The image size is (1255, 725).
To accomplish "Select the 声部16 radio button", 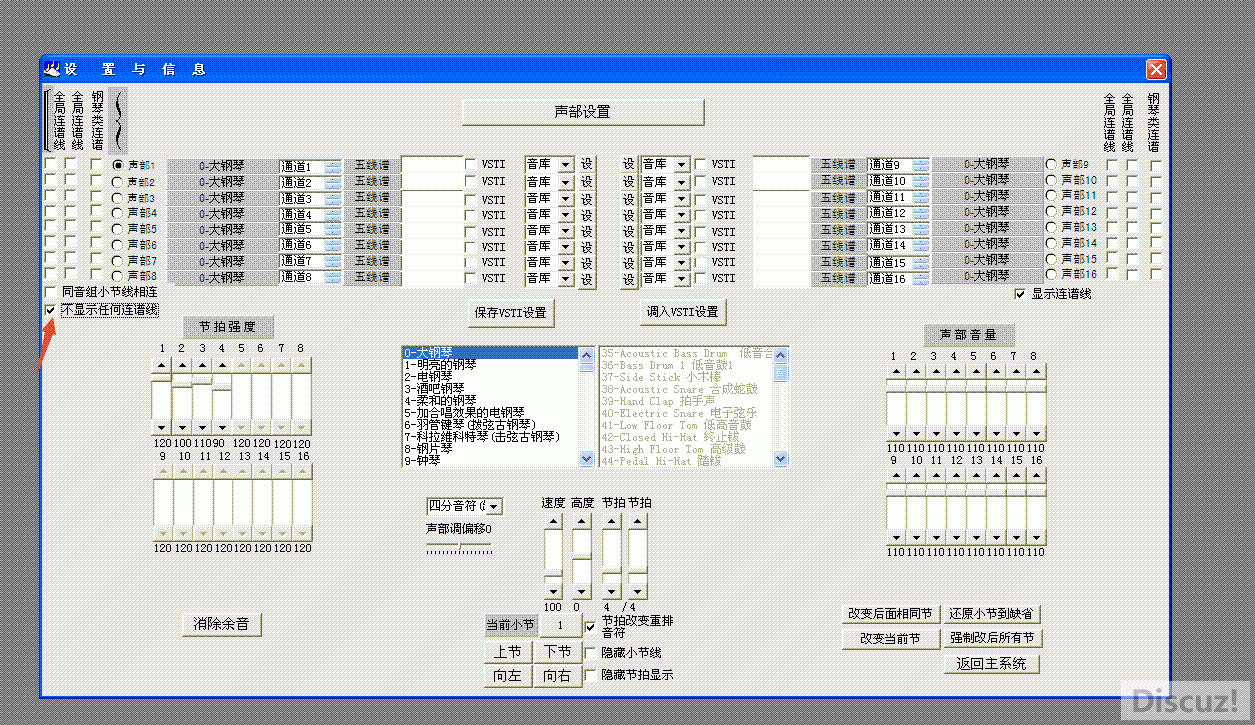I will [x=1051, y=274].
